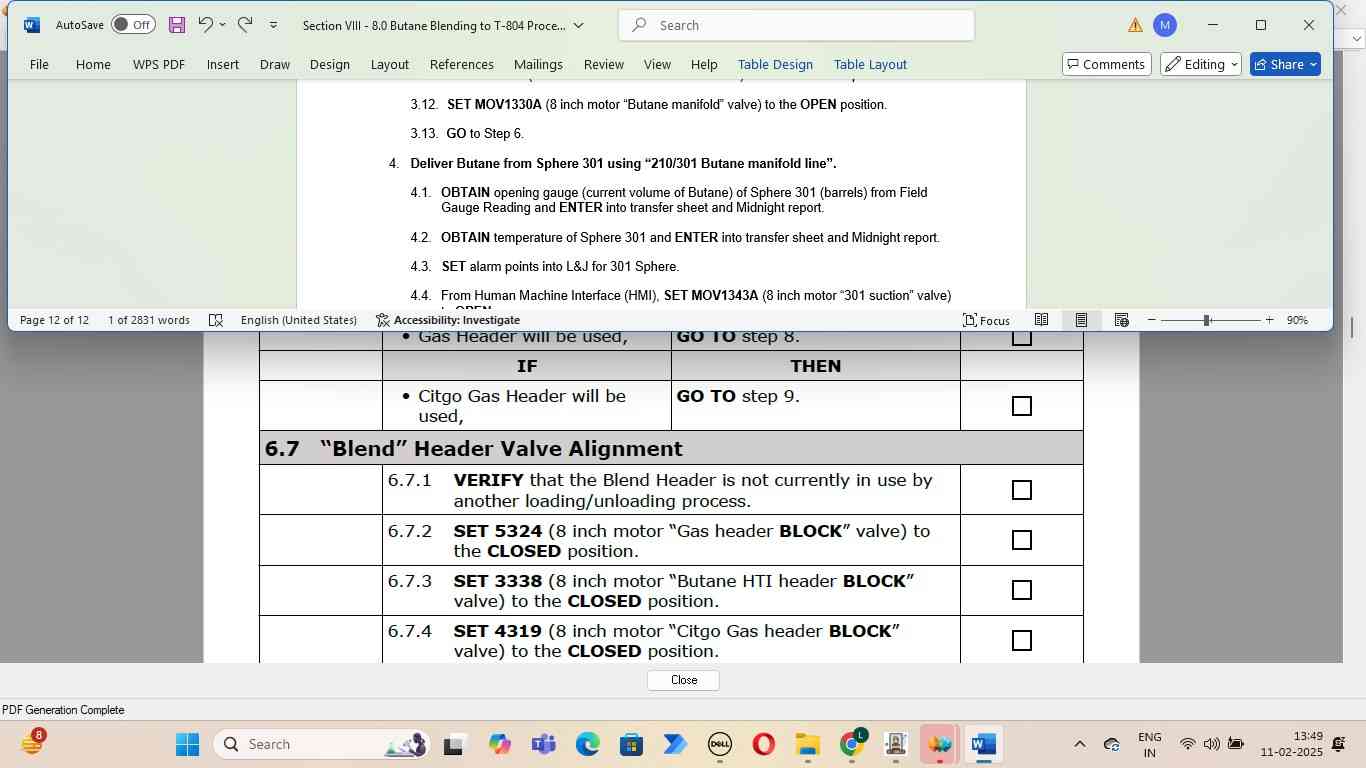Click the 1 of 2831 words count
The width and height of the screenshot is (1366, 768).
point(148,320)
